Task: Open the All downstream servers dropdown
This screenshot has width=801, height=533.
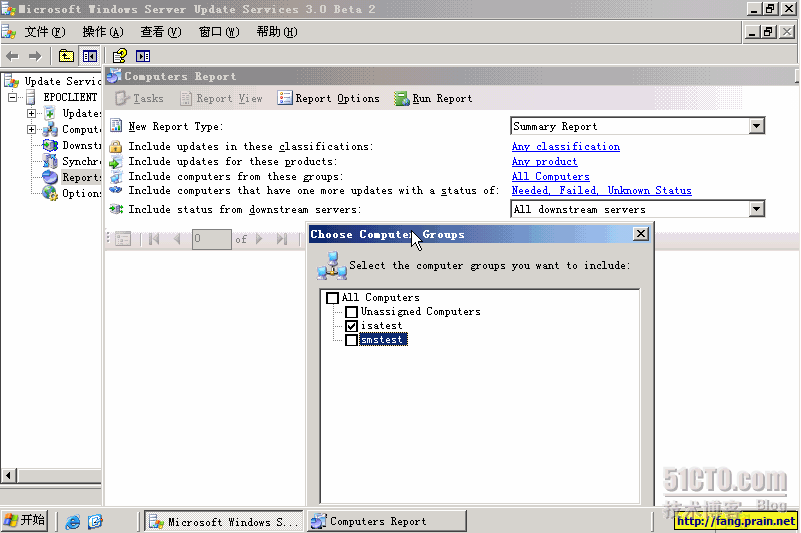Action: click(757, 208)
